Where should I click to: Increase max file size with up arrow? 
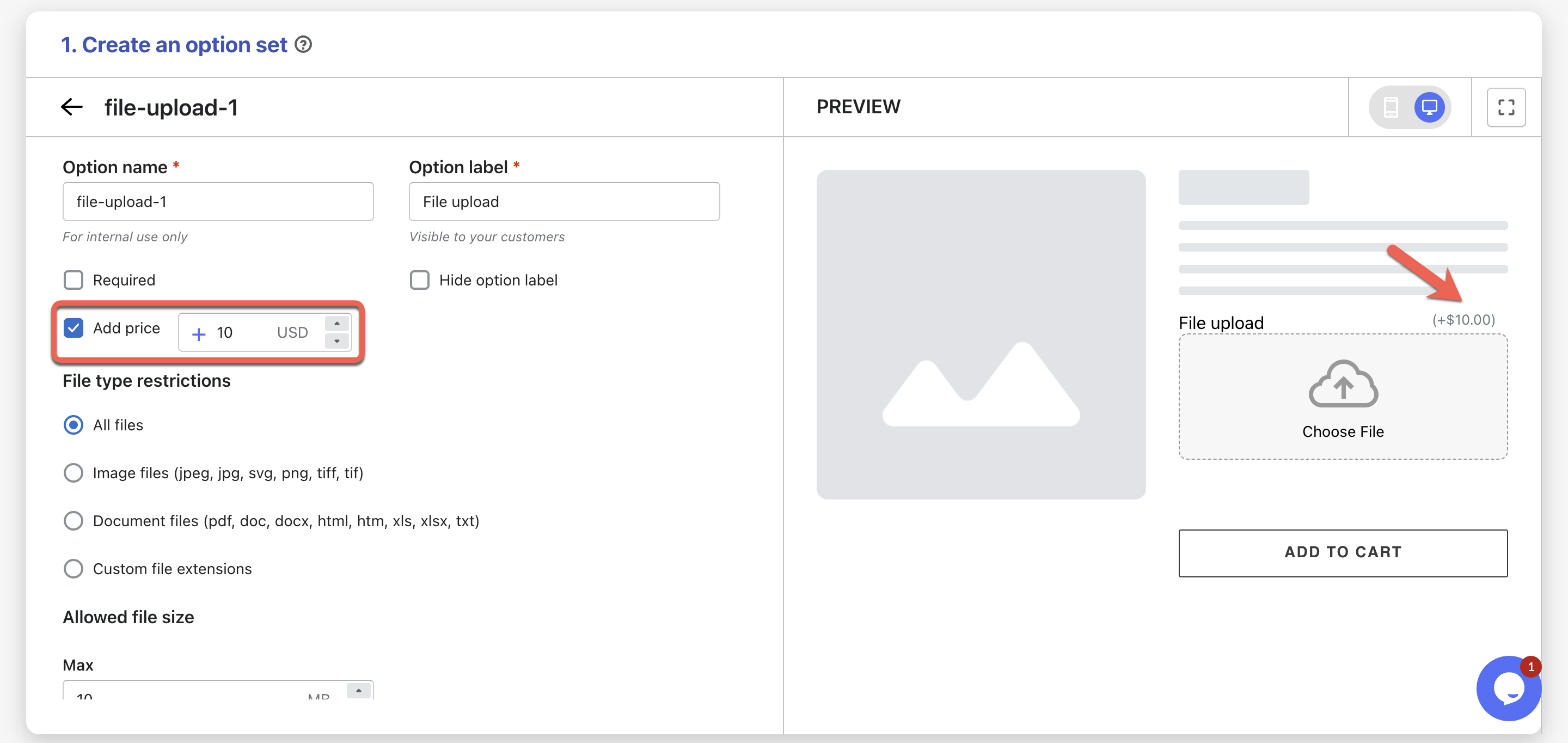359,690
